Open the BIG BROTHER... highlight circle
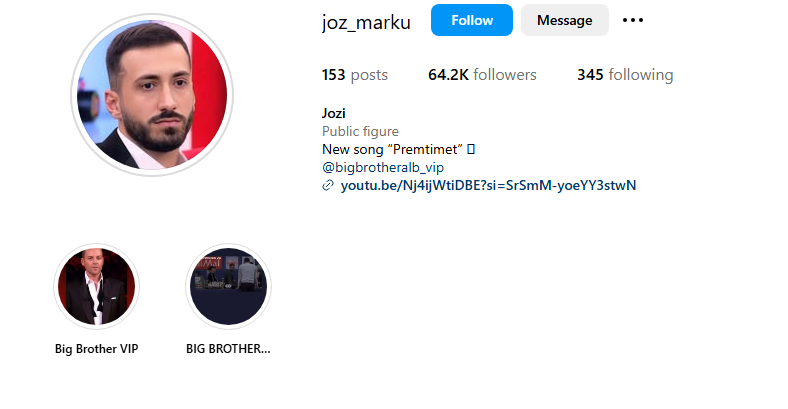788x409 pixels. tap(228, 286)
